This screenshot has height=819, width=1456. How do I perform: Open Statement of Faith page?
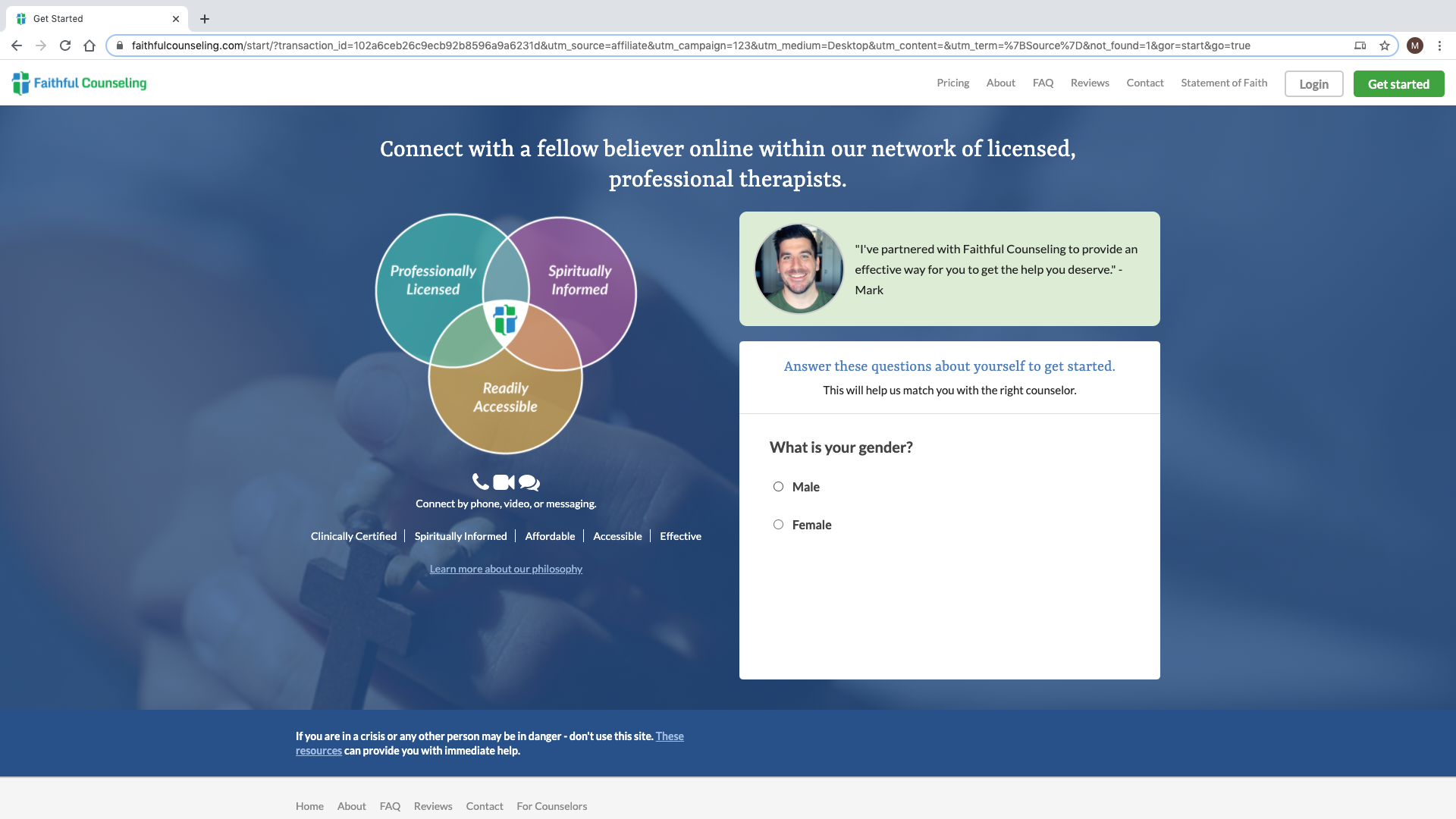[x=1224, y=83]
